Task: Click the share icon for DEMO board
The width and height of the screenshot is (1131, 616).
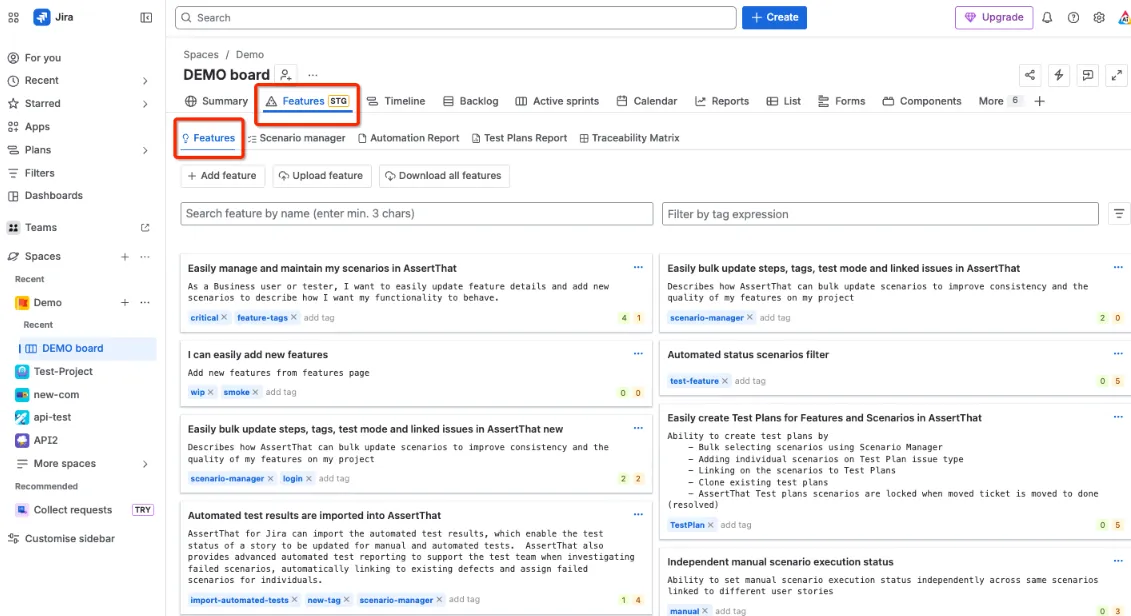Action: pos(1029,75)
